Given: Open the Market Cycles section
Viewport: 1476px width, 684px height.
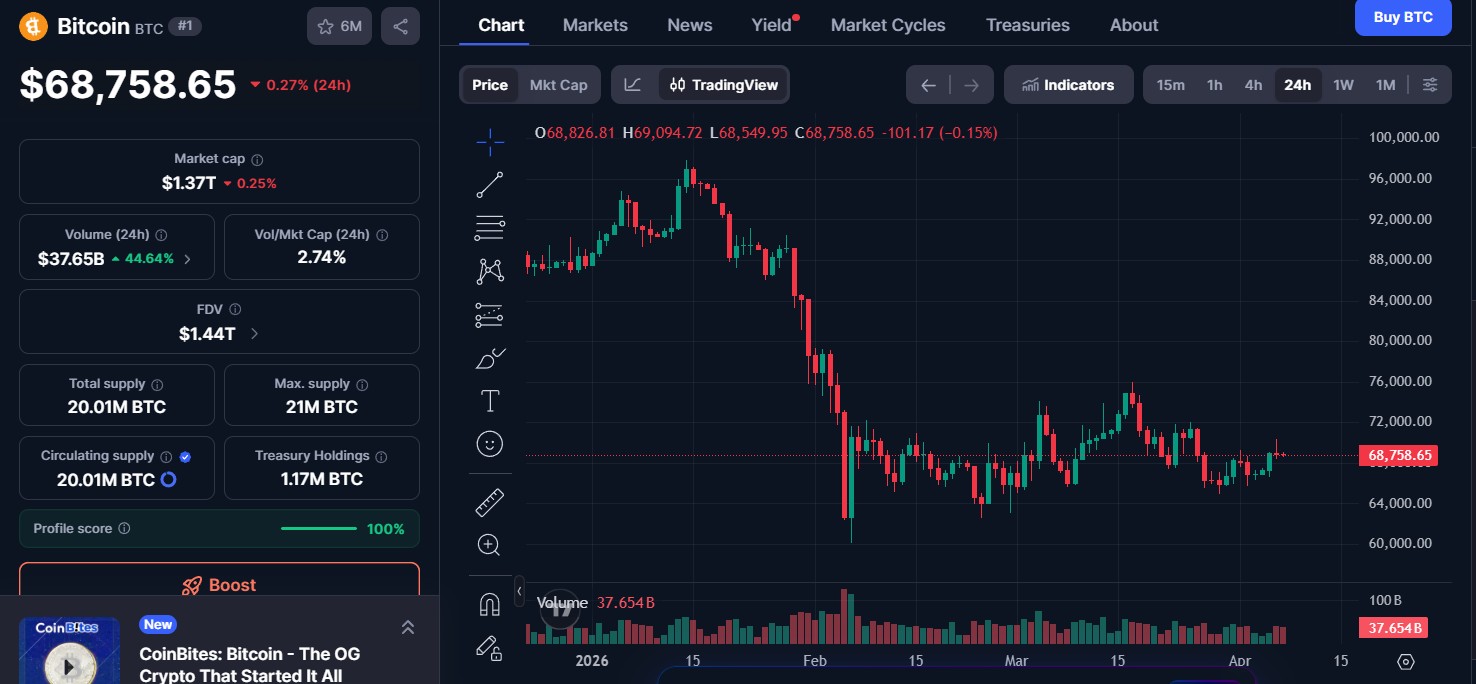Looking at the screenshot, I should [887, 24].
